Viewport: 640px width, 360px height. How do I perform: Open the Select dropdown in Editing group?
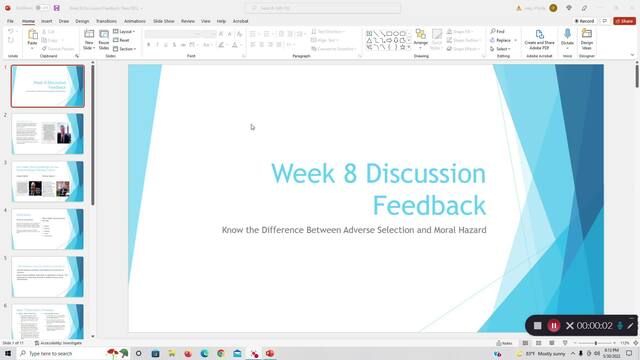[x=500, y=49]
